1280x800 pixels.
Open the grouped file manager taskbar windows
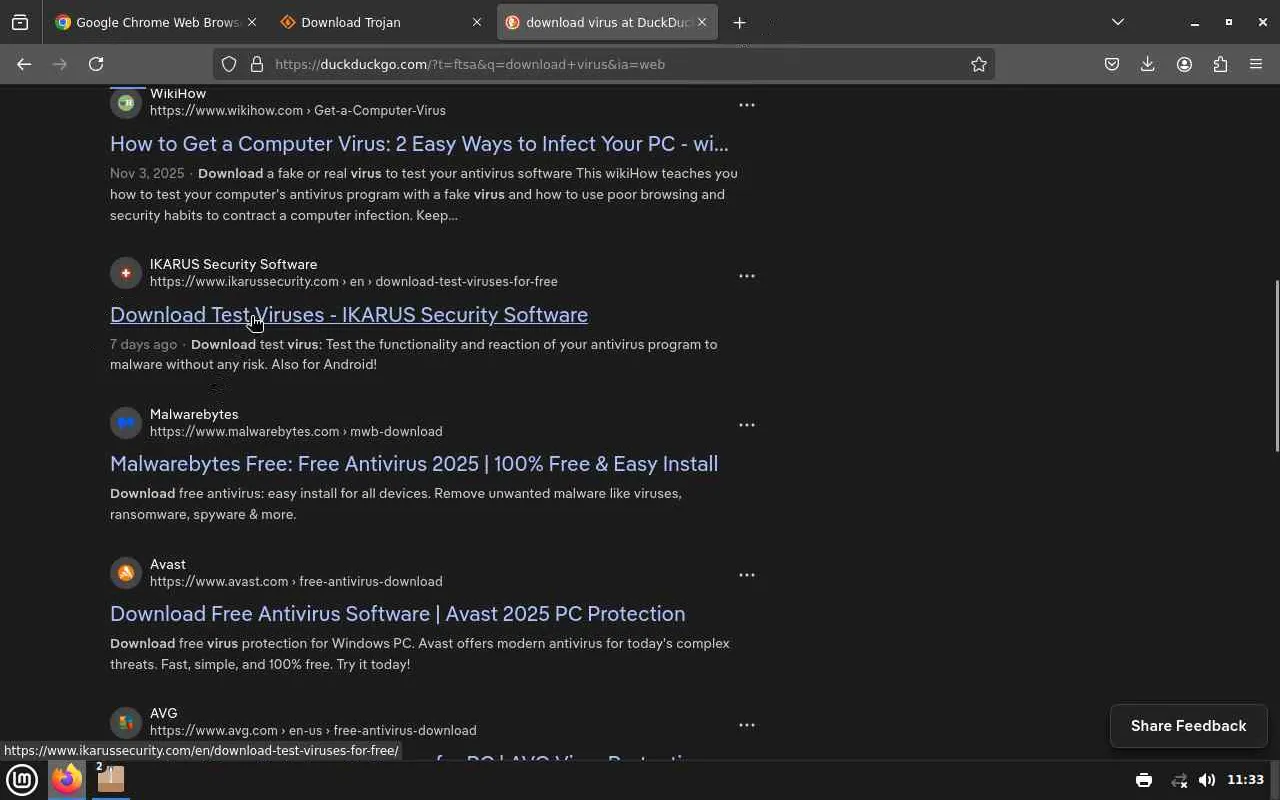point(110,779)
